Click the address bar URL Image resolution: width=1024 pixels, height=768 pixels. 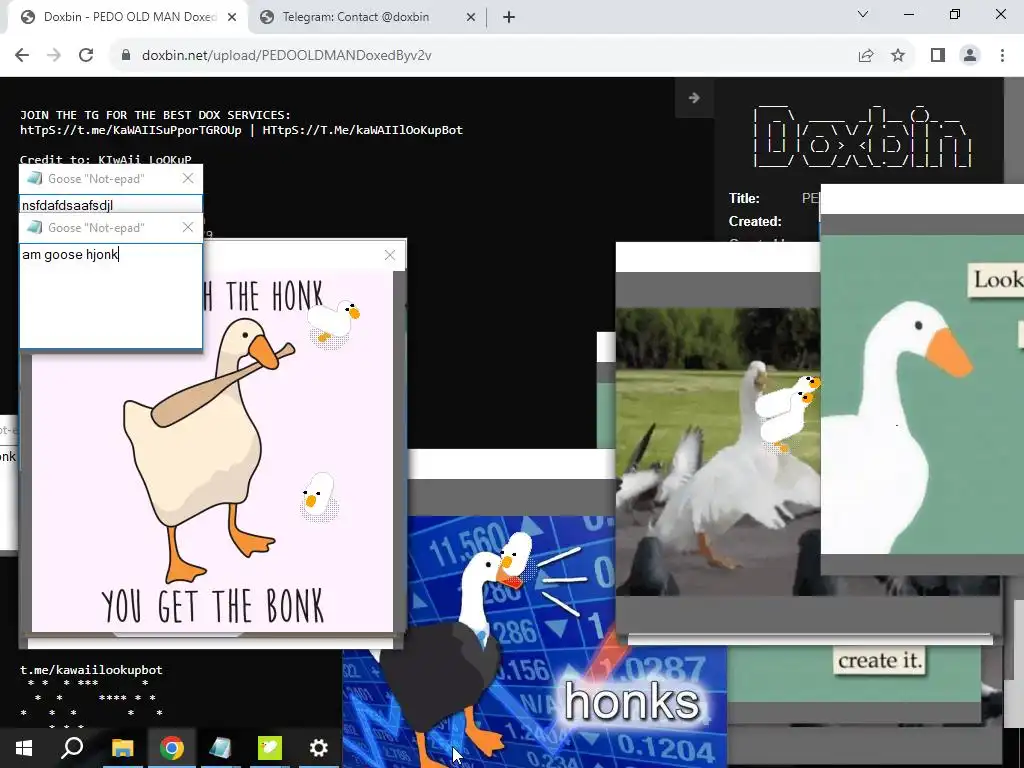pos(287,56)
